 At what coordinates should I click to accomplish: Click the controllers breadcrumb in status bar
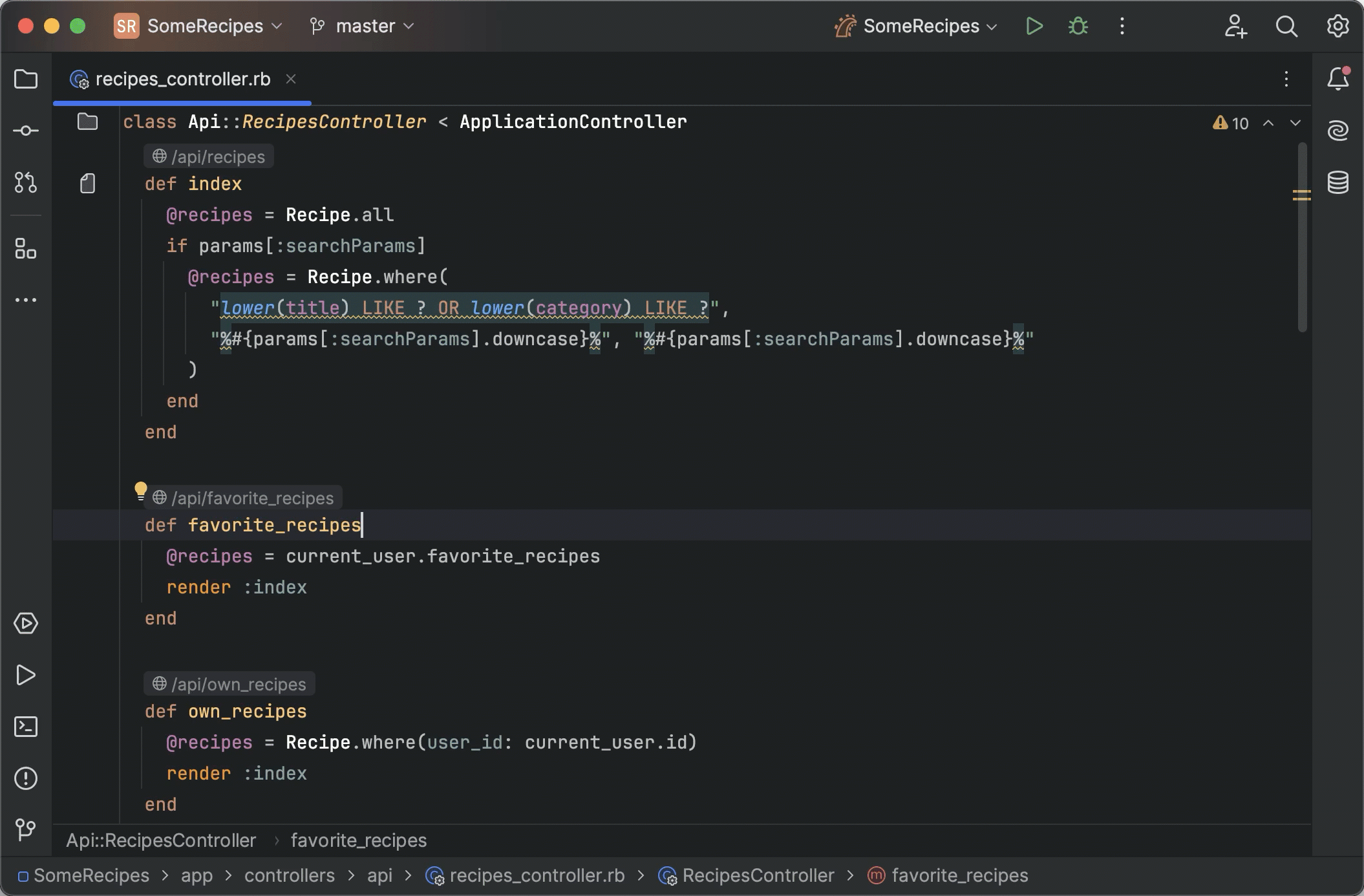click(289, 876)
